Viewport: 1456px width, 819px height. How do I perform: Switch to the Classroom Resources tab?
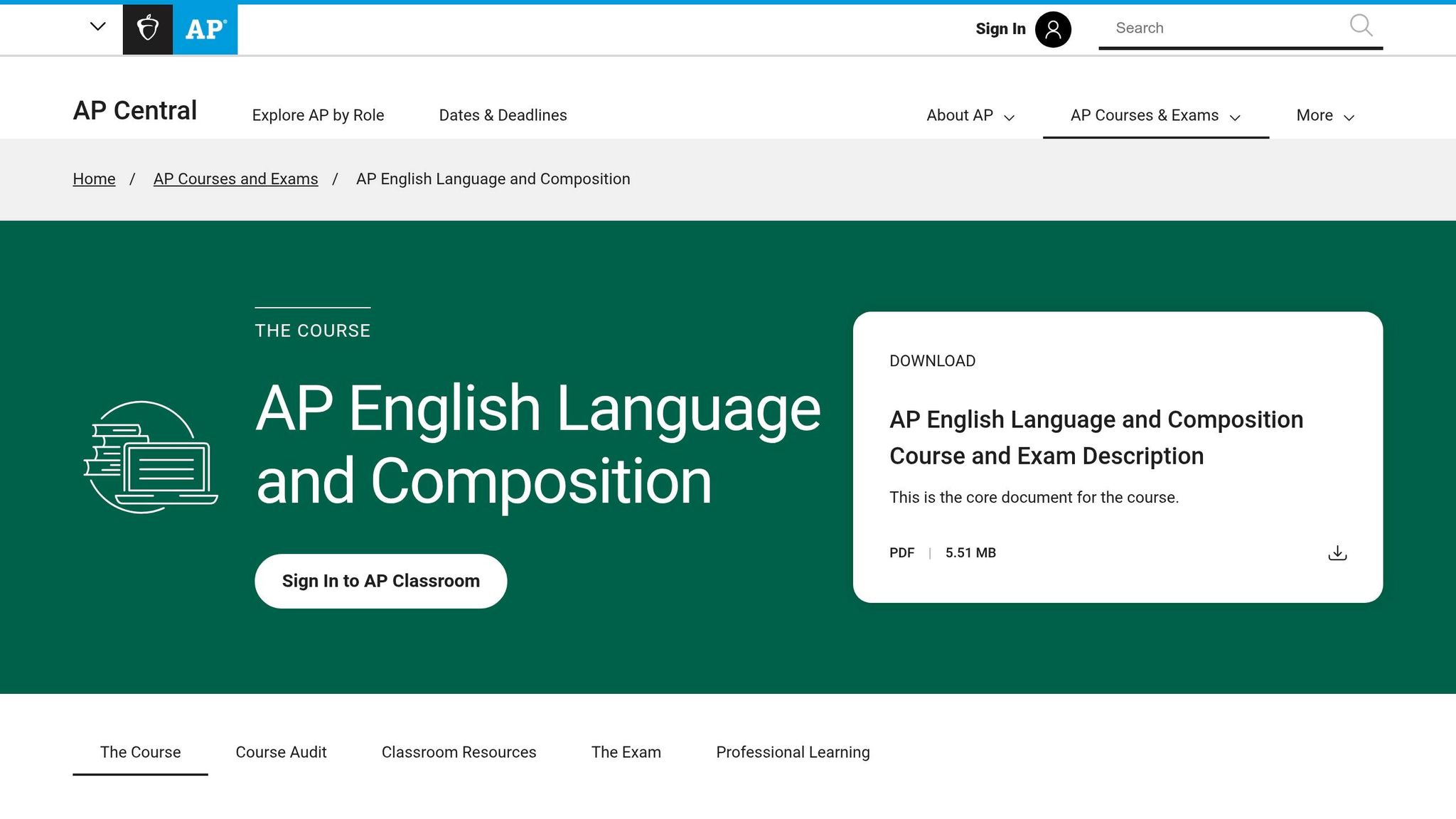[459, 752]
